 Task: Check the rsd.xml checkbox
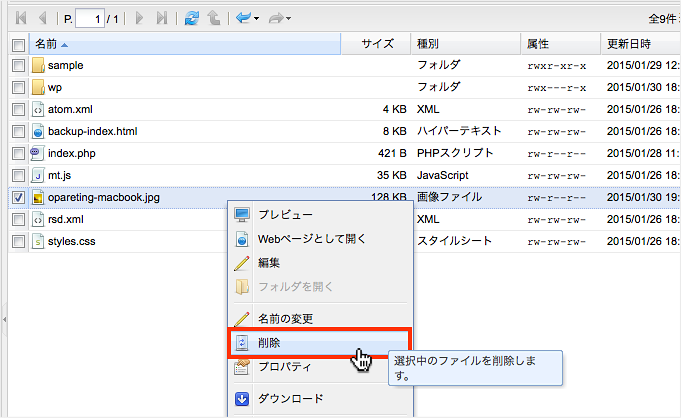18,219
